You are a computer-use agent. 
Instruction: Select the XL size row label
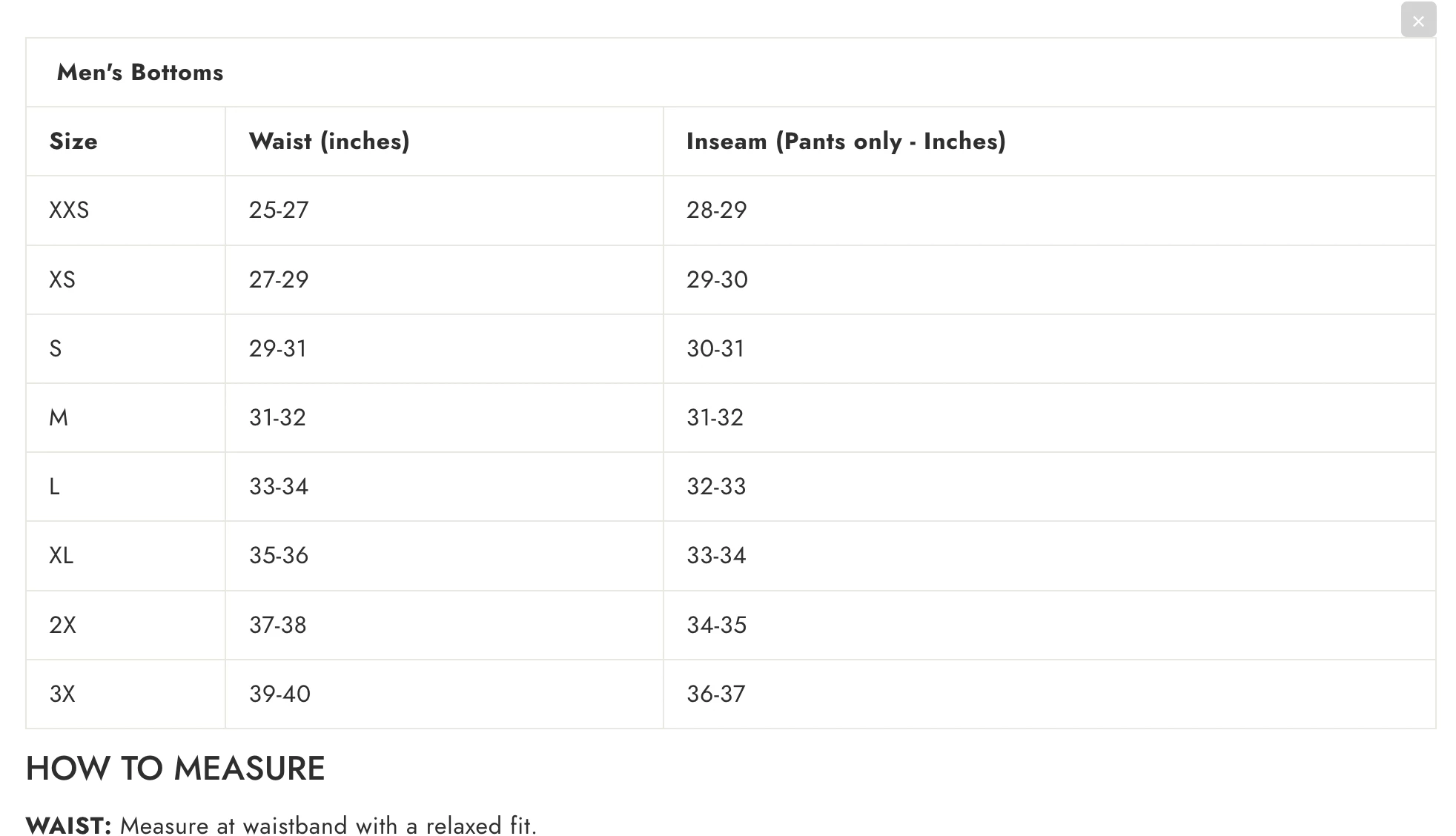[x=62, y=556]
